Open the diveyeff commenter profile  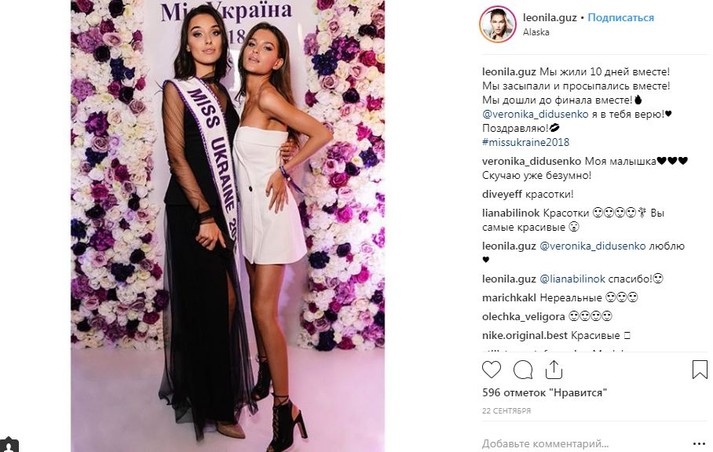(x=503, y=194)
